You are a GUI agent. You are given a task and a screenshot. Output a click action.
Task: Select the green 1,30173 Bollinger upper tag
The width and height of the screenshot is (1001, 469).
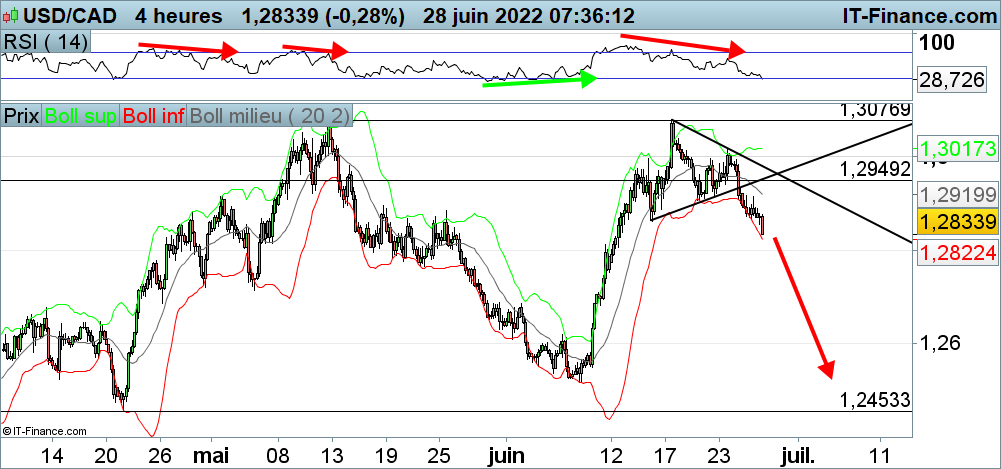pos(957,149)
